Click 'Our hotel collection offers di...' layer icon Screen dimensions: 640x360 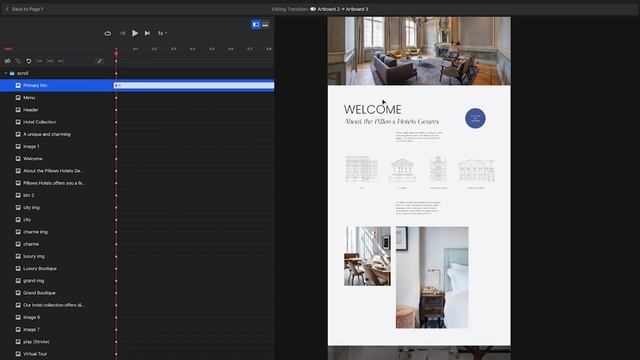[18, 305]
